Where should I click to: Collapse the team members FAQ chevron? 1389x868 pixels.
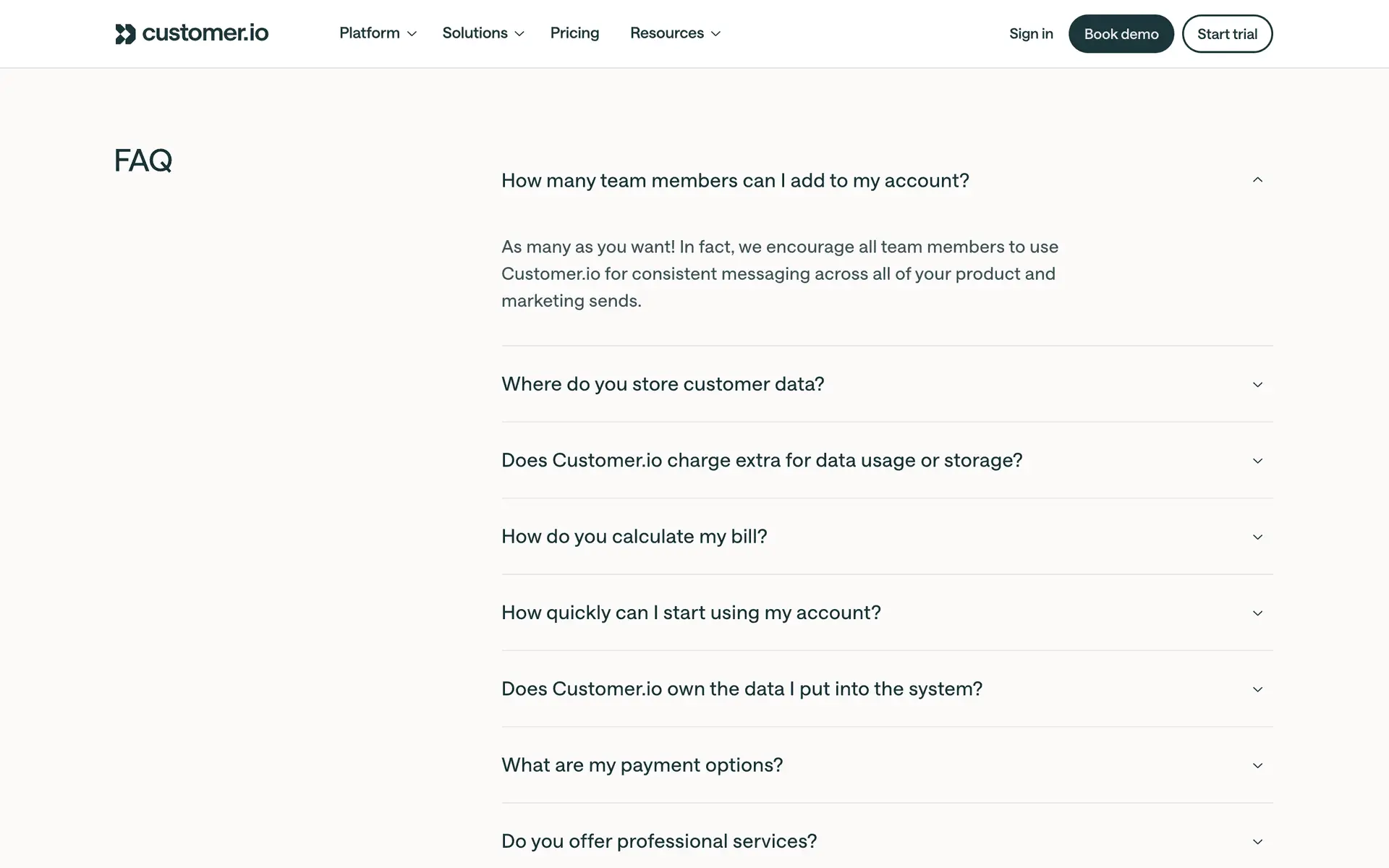tap(1257, 180)
